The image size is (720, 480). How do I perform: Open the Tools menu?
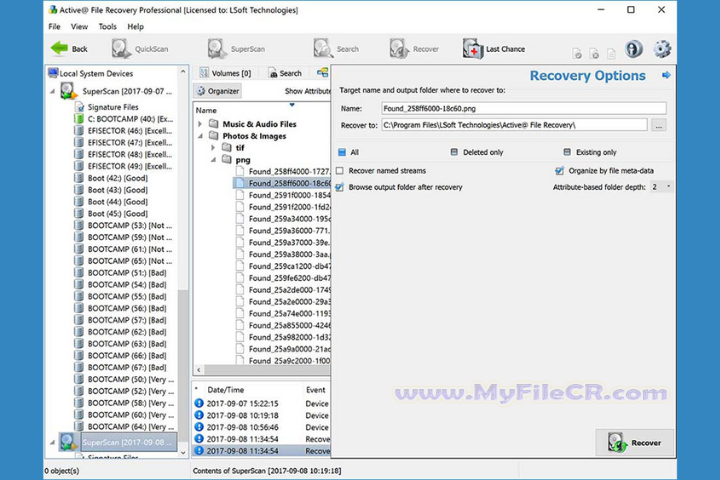(107, 27)
